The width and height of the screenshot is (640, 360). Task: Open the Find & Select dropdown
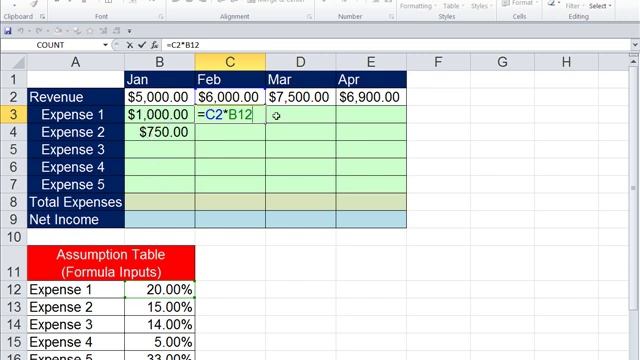point(600,6)
